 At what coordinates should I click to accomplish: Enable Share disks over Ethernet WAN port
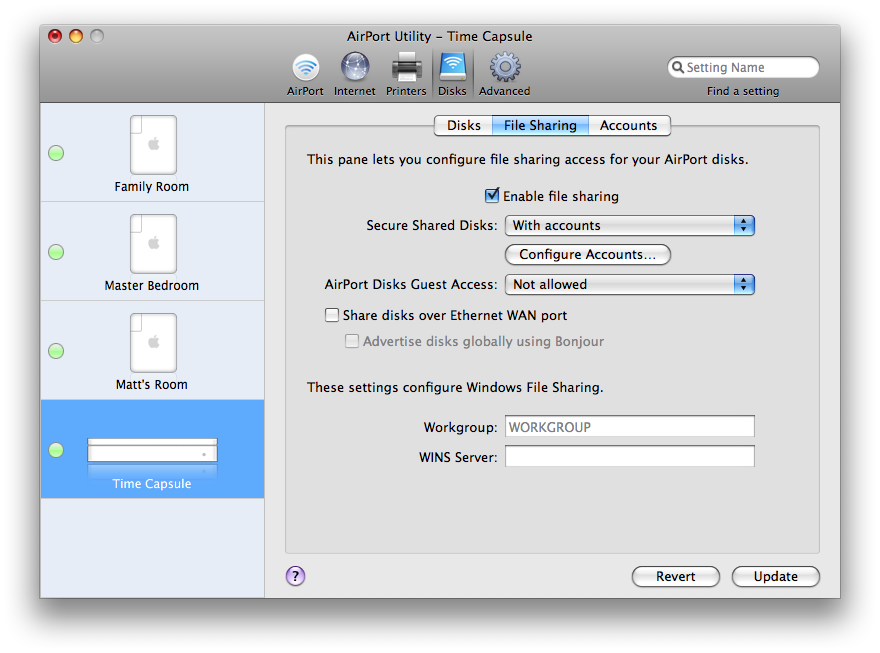(x=332, y=315)
